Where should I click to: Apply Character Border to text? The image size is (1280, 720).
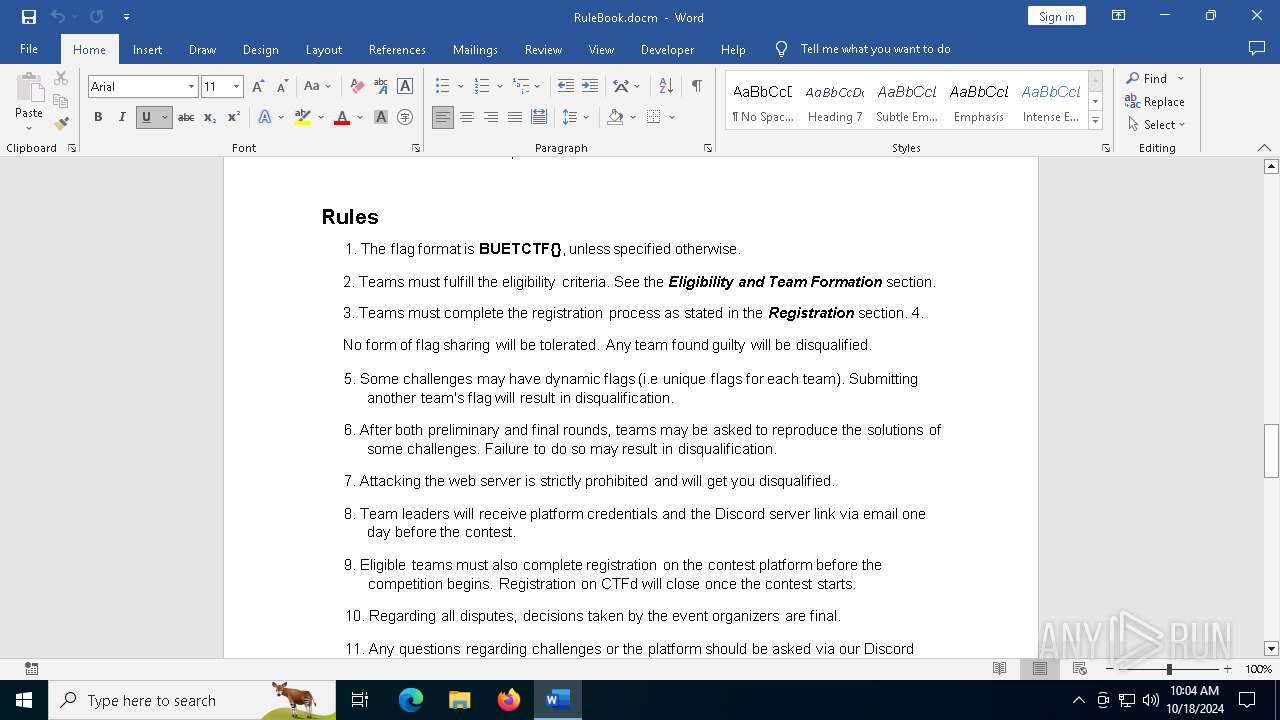point(405,87)
